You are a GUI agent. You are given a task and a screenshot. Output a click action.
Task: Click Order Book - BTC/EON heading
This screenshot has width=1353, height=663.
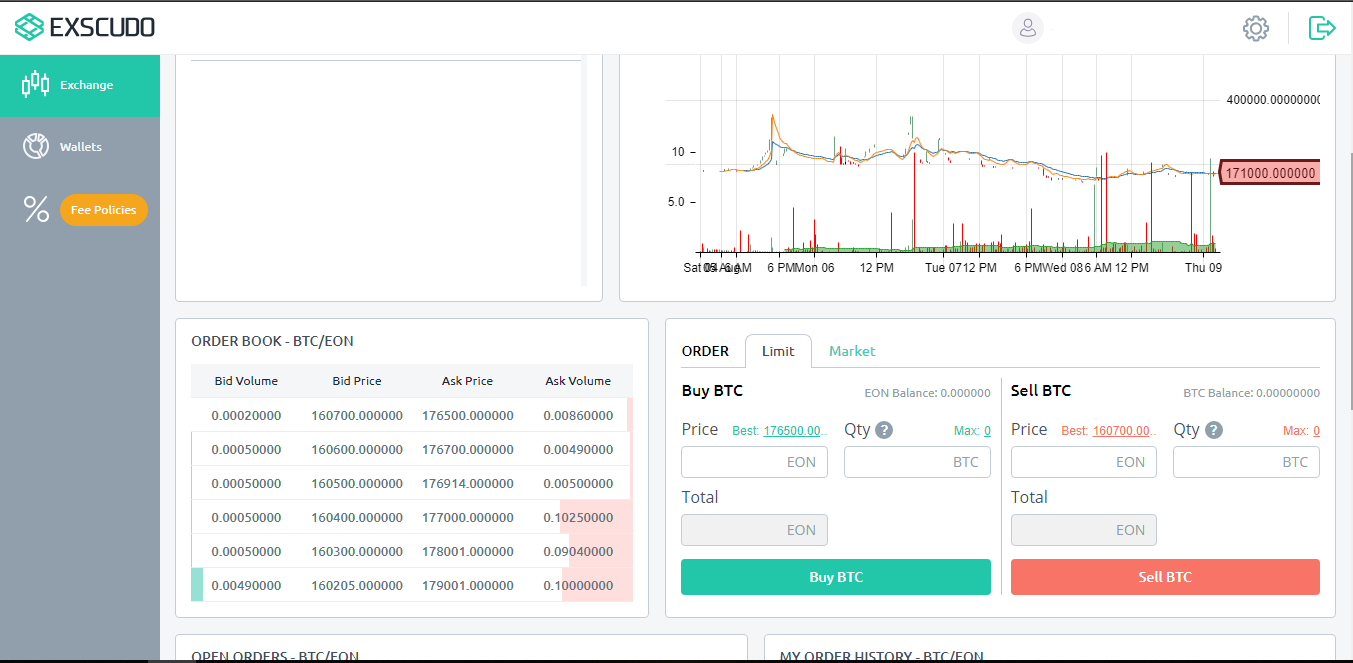(x=272, y=341)
